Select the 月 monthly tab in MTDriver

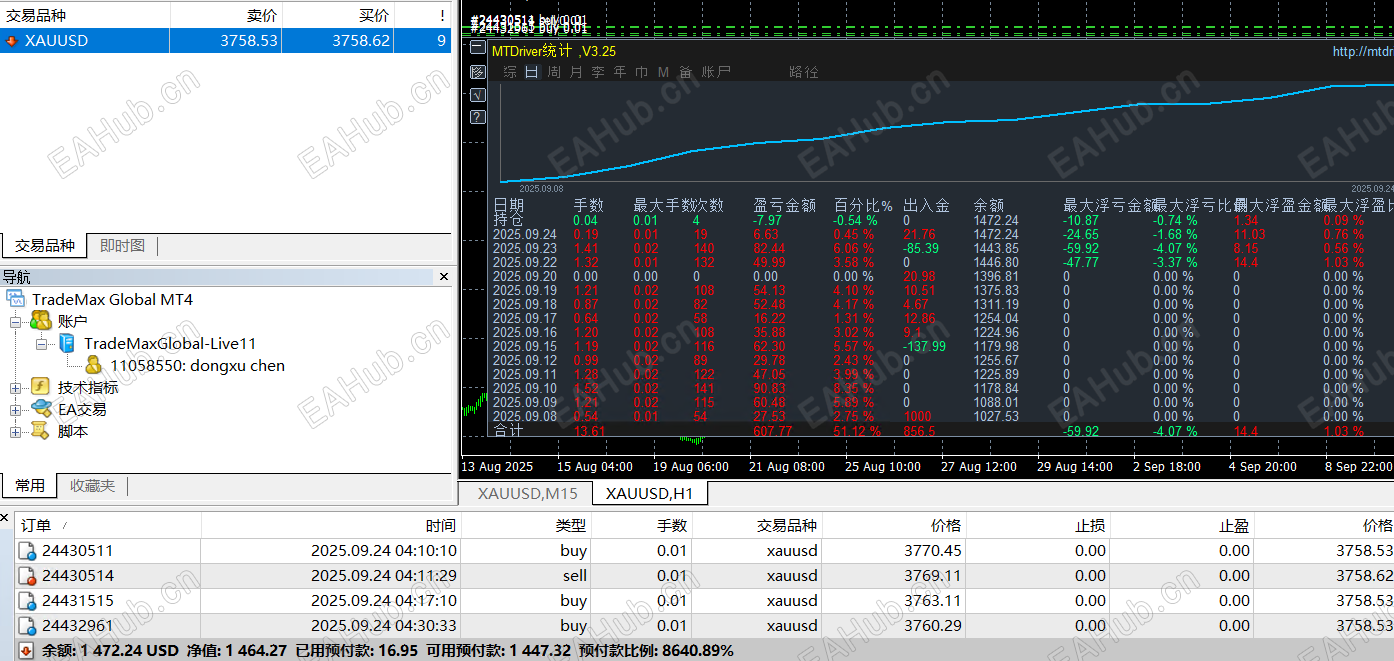576,72
